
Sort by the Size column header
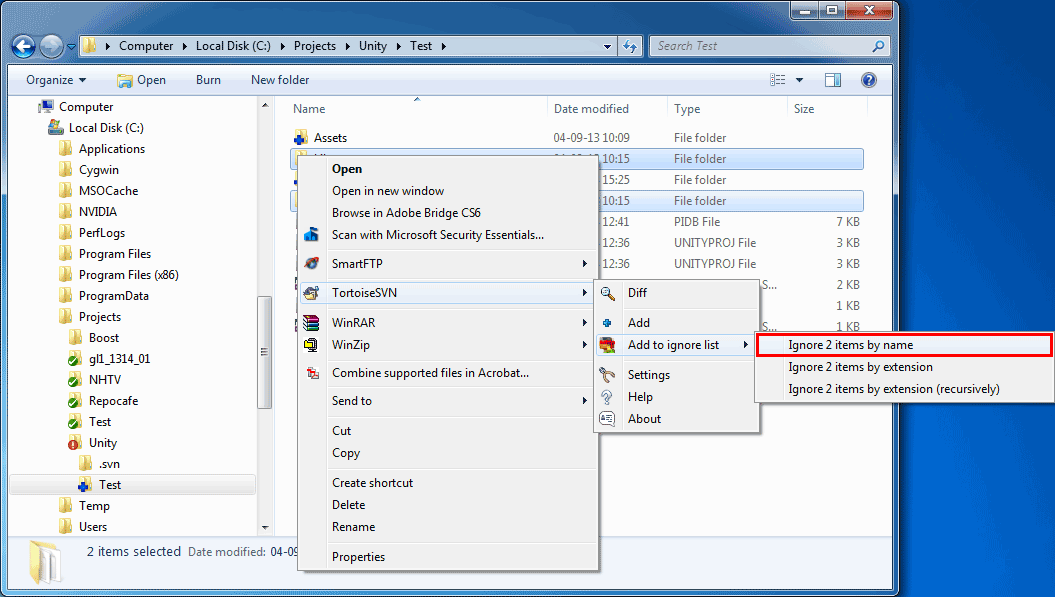(x=803, y=108)
